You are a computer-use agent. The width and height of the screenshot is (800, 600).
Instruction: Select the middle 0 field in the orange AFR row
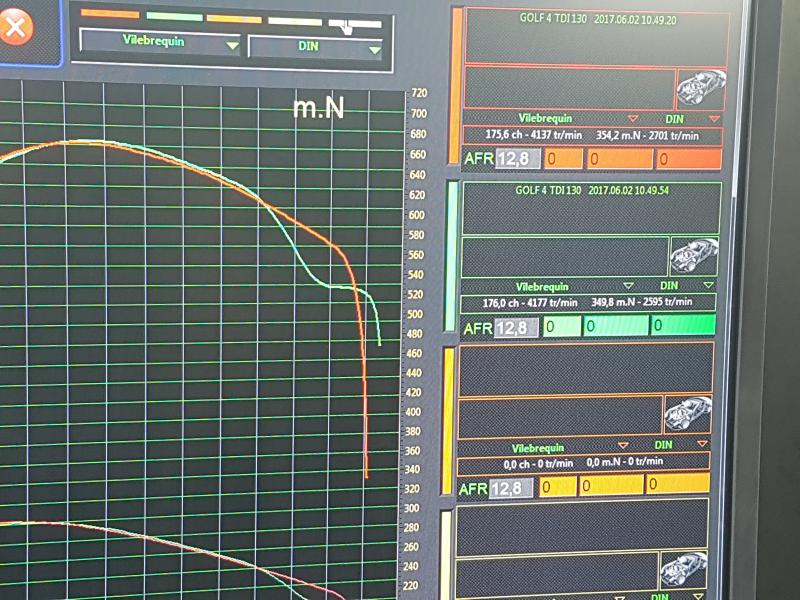point(619,159)
